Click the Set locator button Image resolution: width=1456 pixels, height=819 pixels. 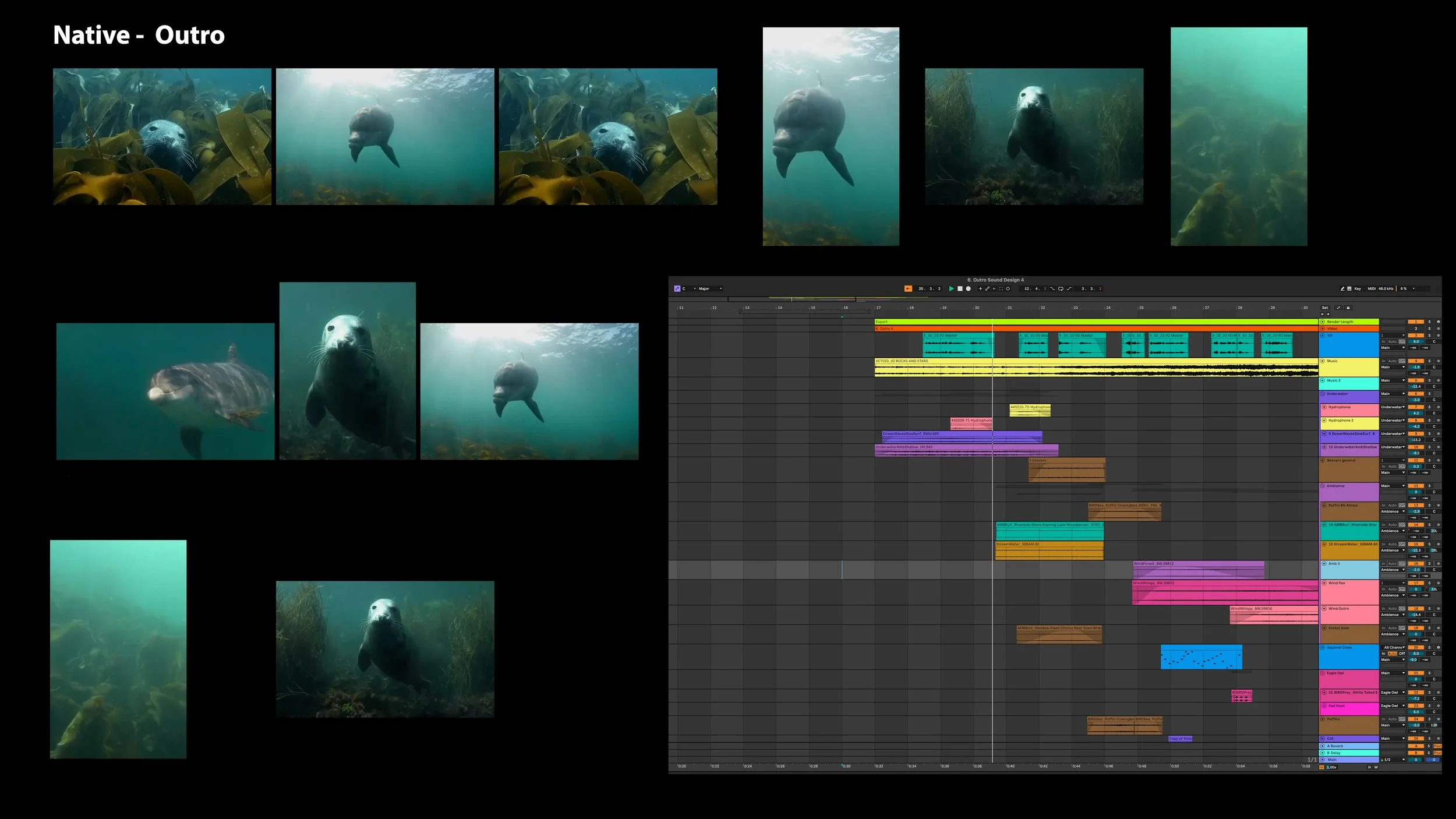[1325, 308]
